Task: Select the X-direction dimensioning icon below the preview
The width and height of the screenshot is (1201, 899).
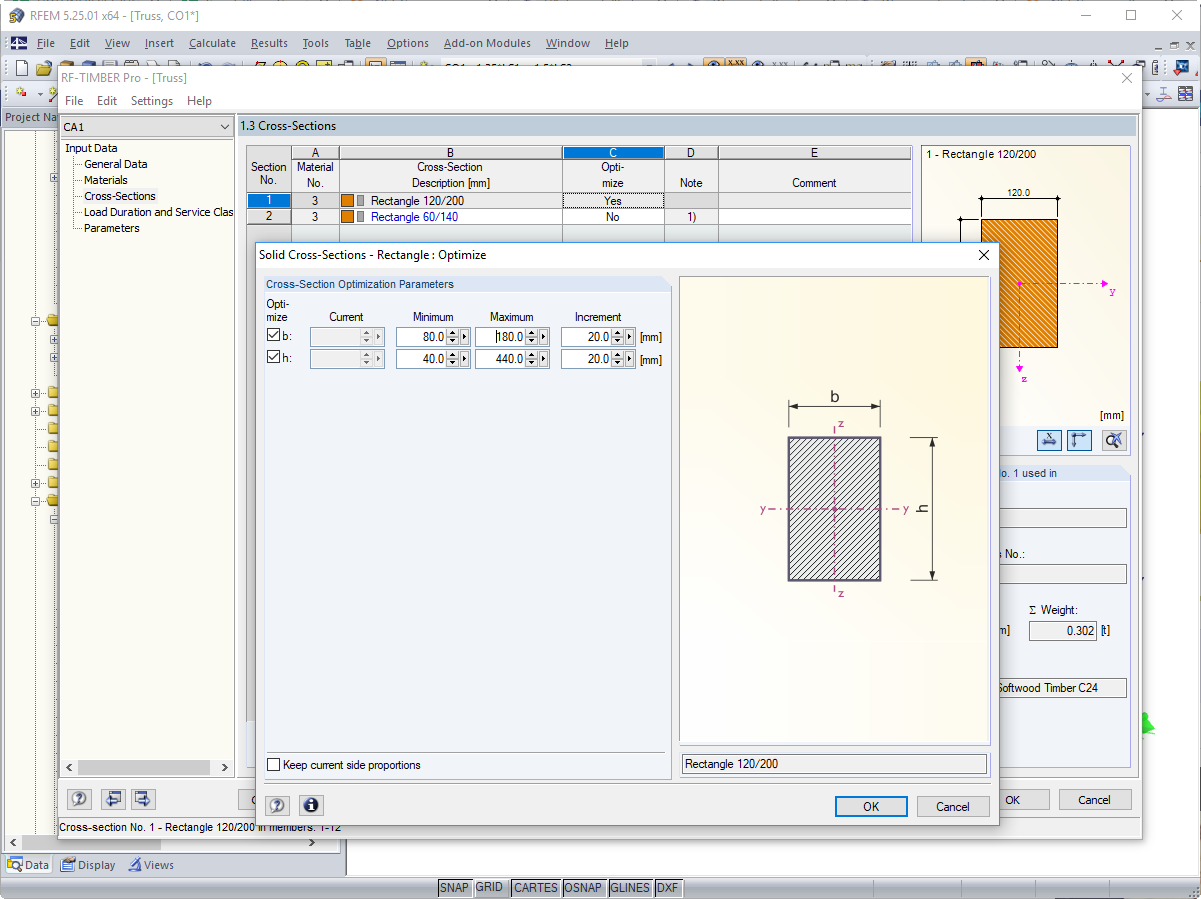Action: click(x=1049, y=440)
